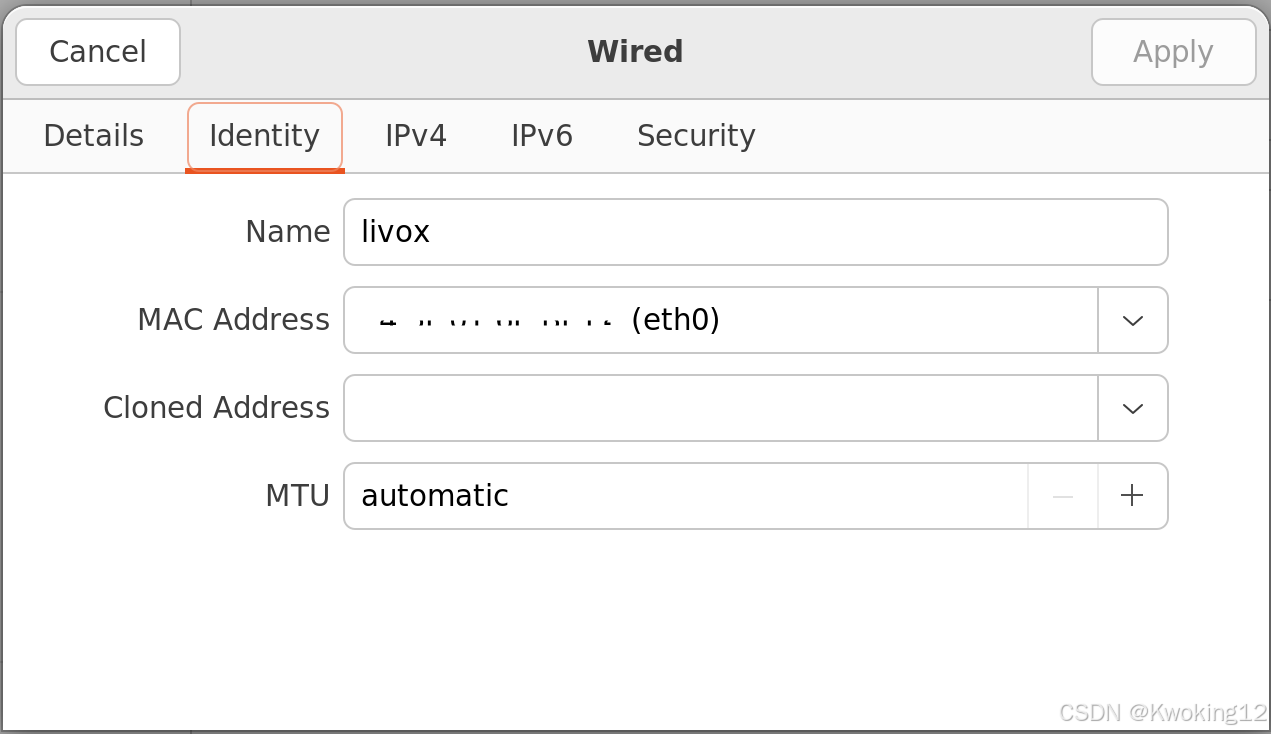Expand the MAC Address dropdown arrow
Image resolution: width=1271 pixels, height=734 pixels.
[1132, 320]
